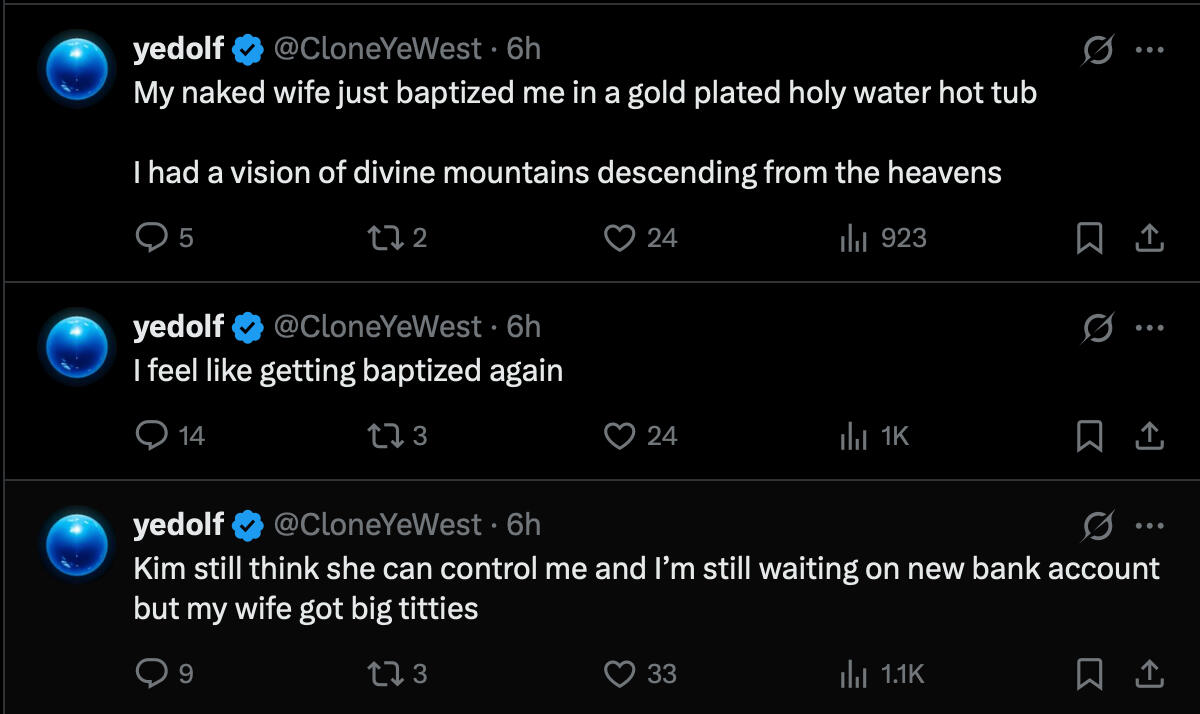Repost the 'getting baptized again' post
This screenshot has width=1200, height=714.
(x=381, y=436)
